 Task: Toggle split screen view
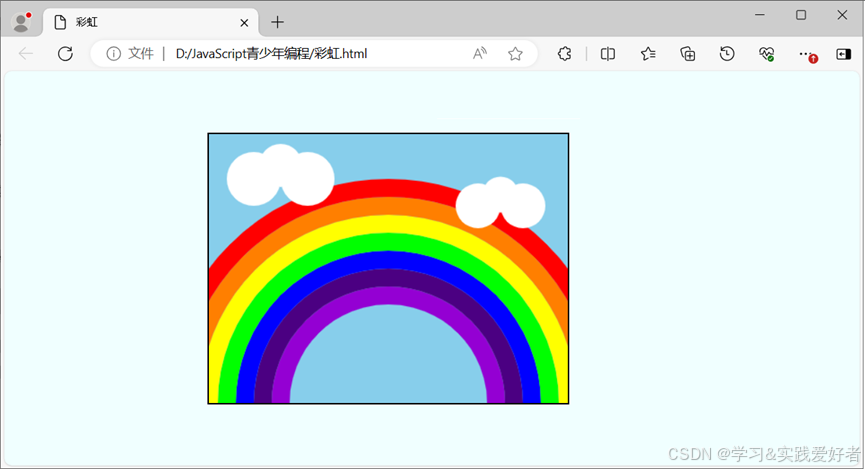pyautogui.click(x=607, y=54)
